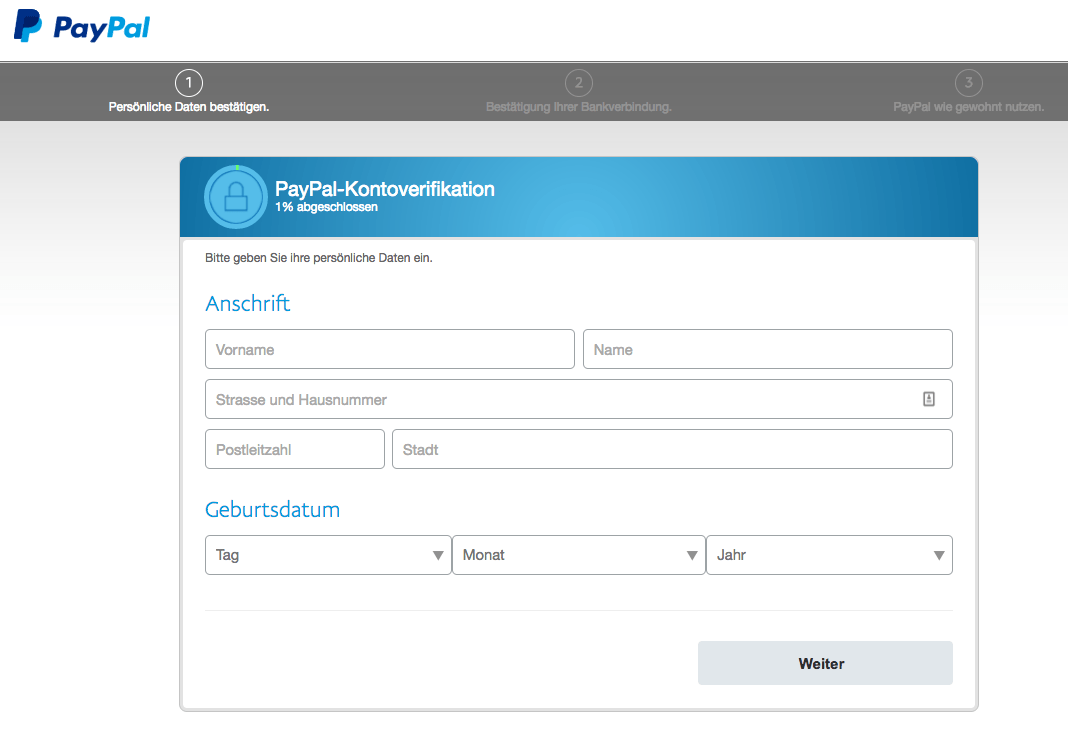The image size is (1068, 734).
Task: Click the 'PayPal-Kontoverifikation' heading
Action: (x=385, y=189)
